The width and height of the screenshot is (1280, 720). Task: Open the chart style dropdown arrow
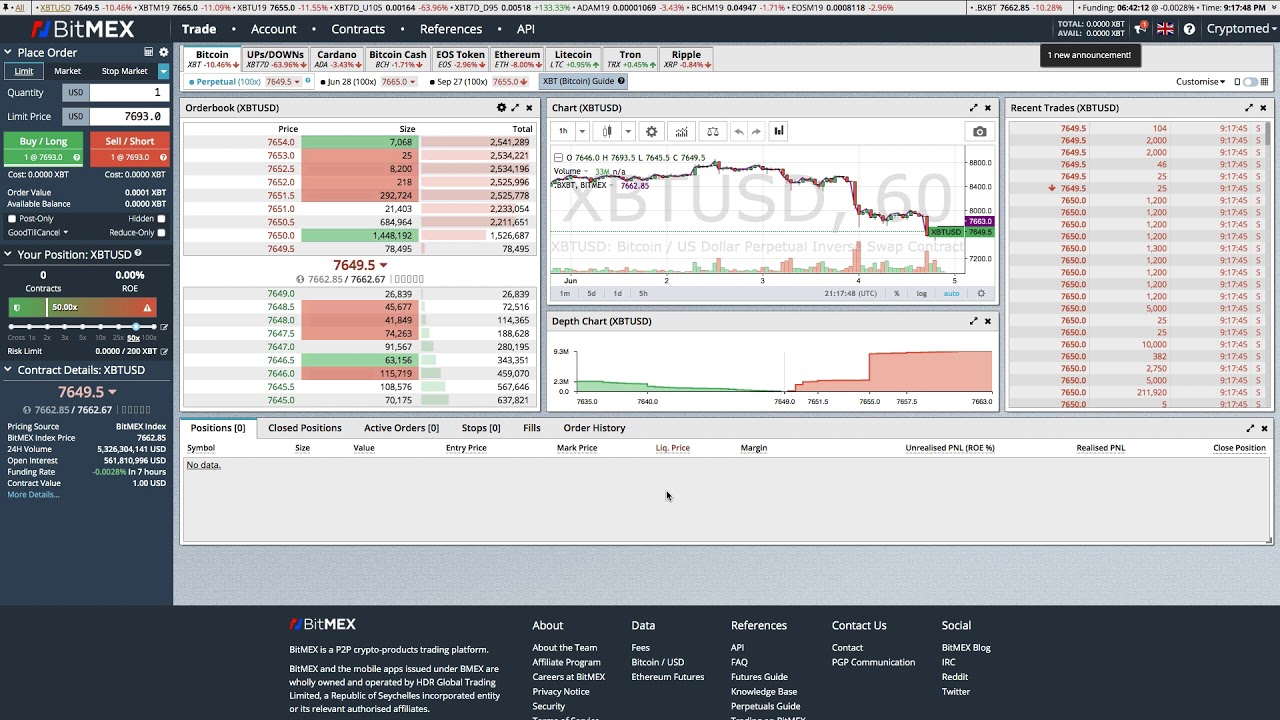tap(628, 131)
